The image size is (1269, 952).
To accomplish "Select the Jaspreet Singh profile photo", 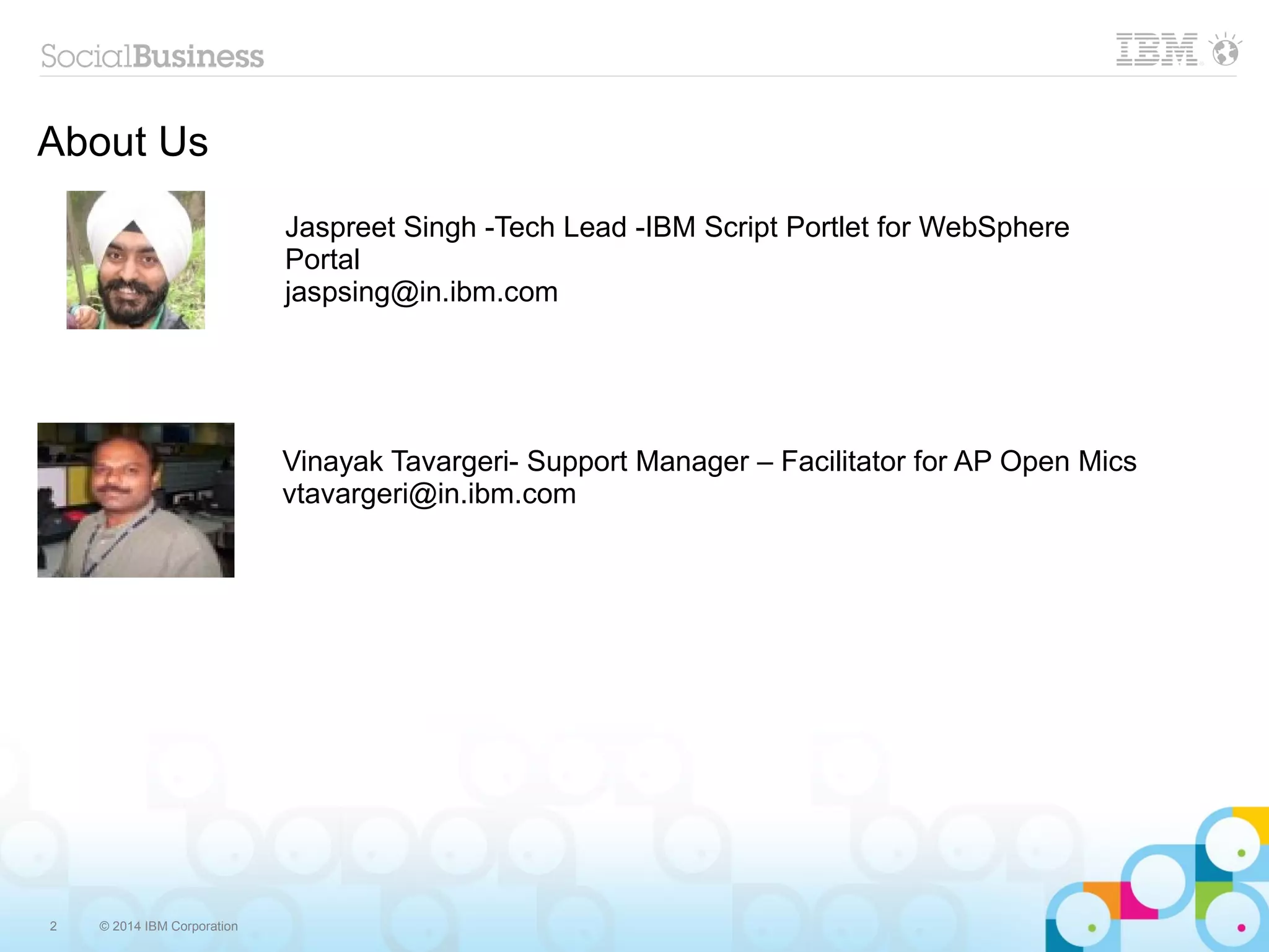I will [x=136, y=260].
